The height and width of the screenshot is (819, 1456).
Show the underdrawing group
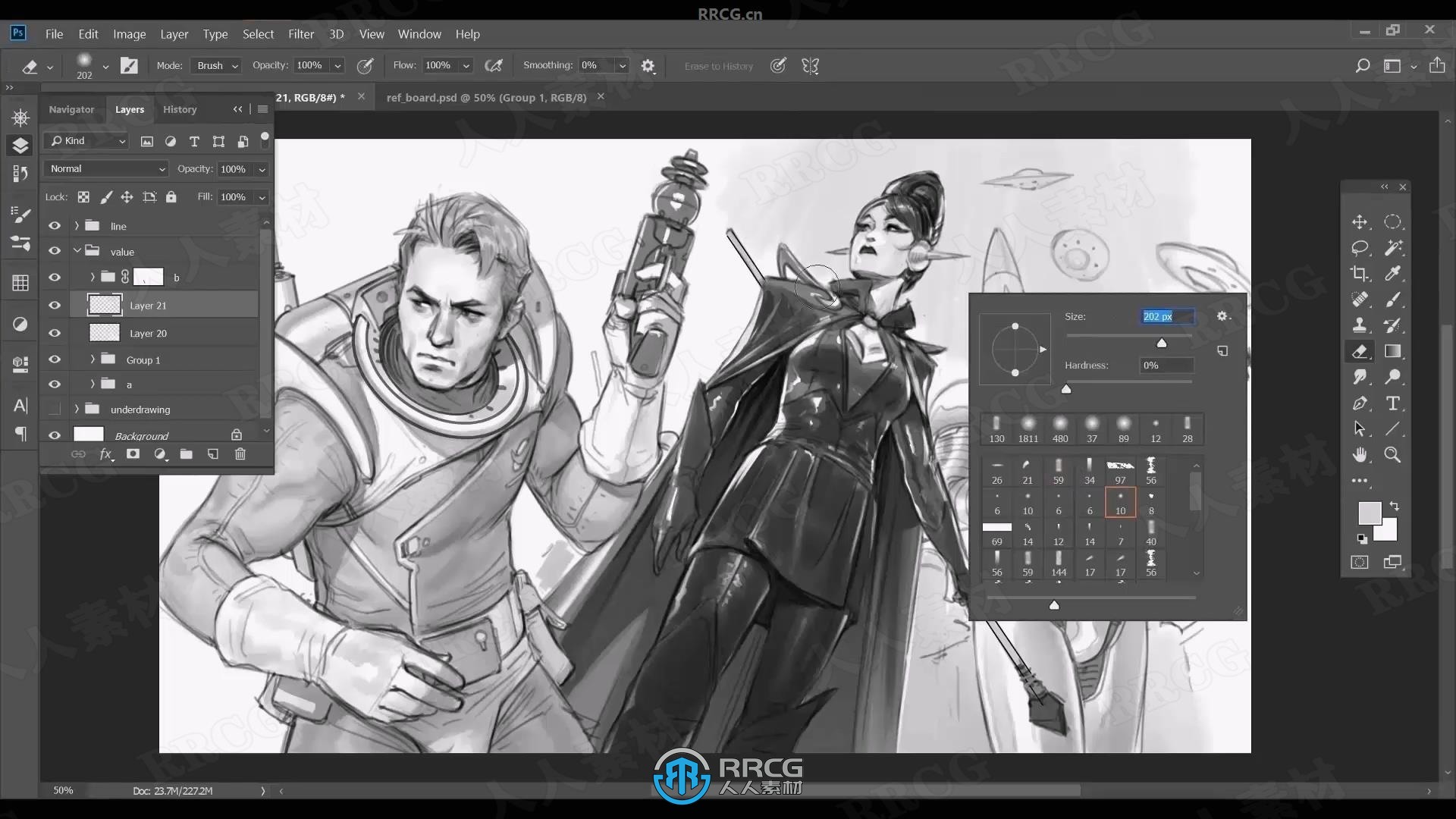click(x=55, y=409)
